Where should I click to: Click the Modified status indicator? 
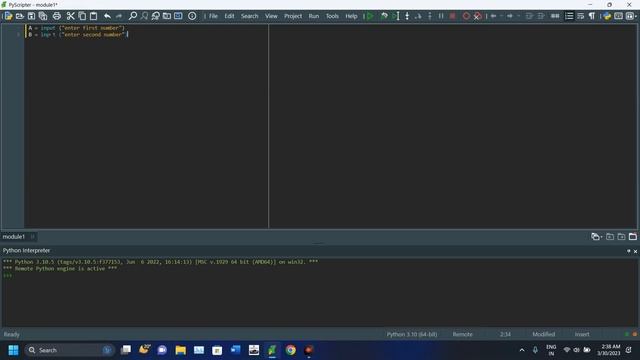[x=544, y=334]
